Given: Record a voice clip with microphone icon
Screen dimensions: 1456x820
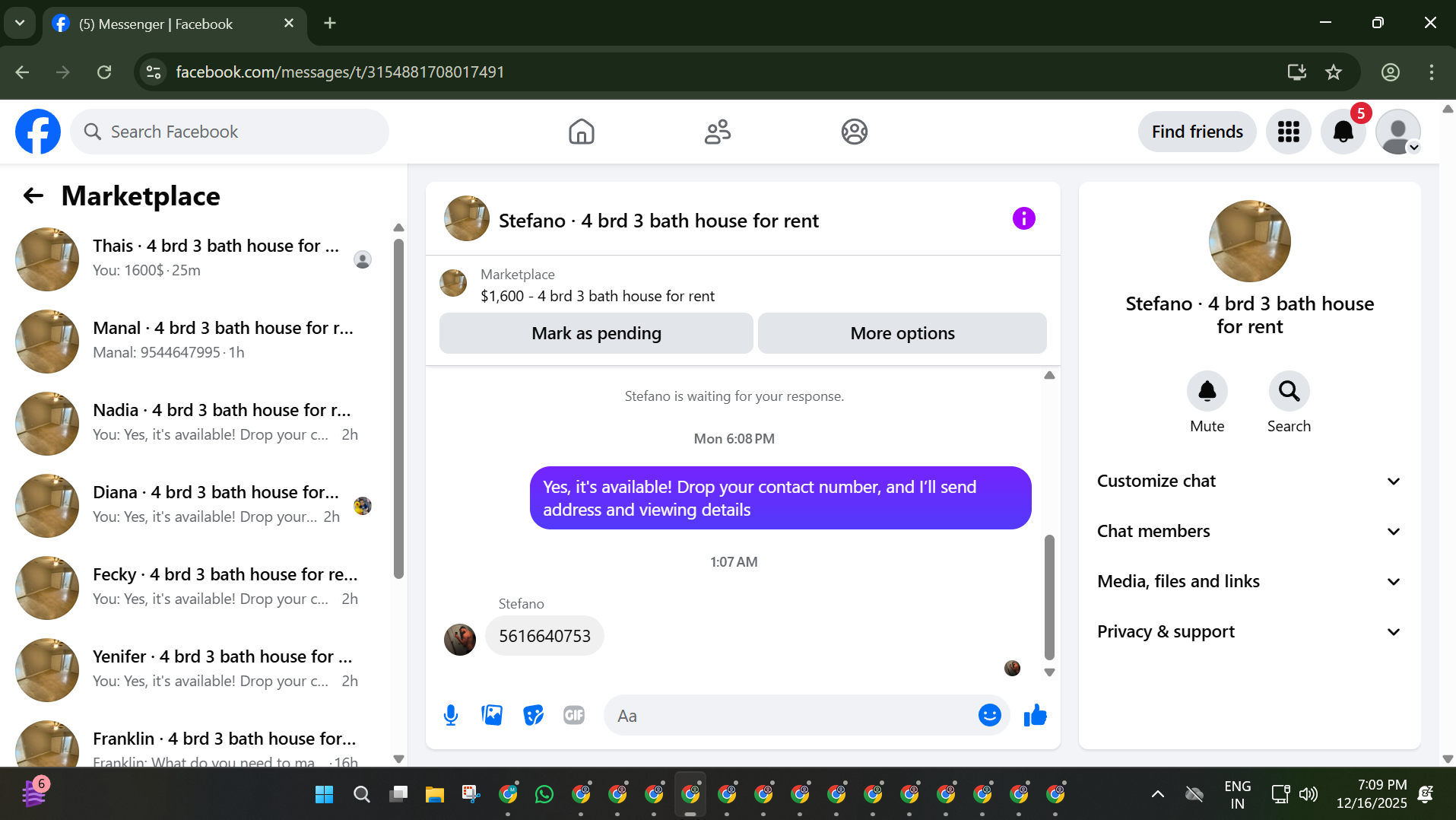Looking at the screenshot, I should (x=451, y=716).
